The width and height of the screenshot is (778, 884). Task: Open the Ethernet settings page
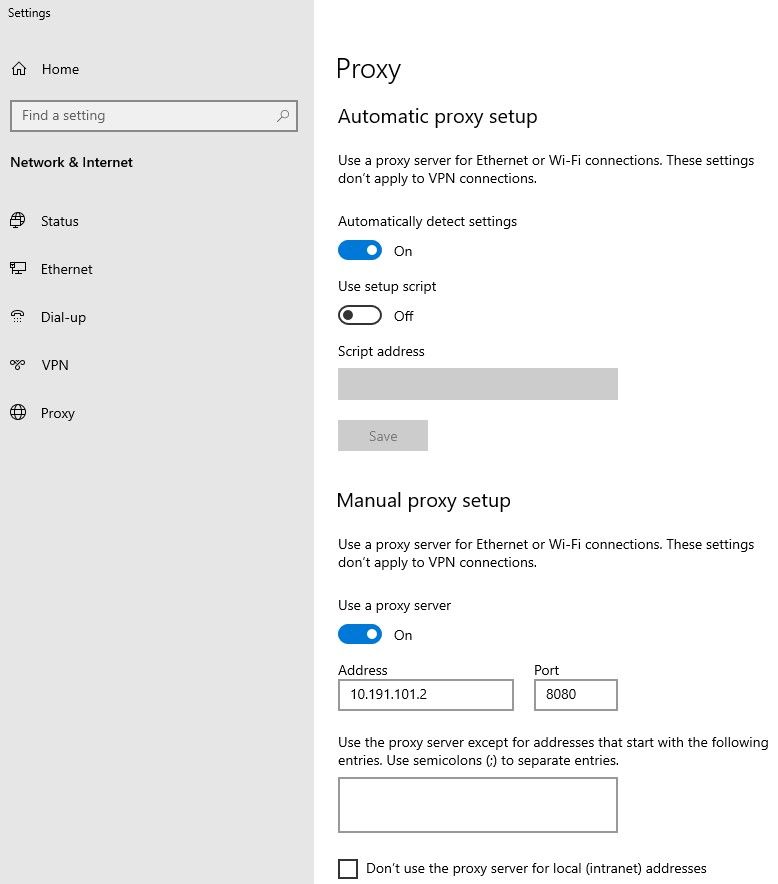[x=66, y=269]
